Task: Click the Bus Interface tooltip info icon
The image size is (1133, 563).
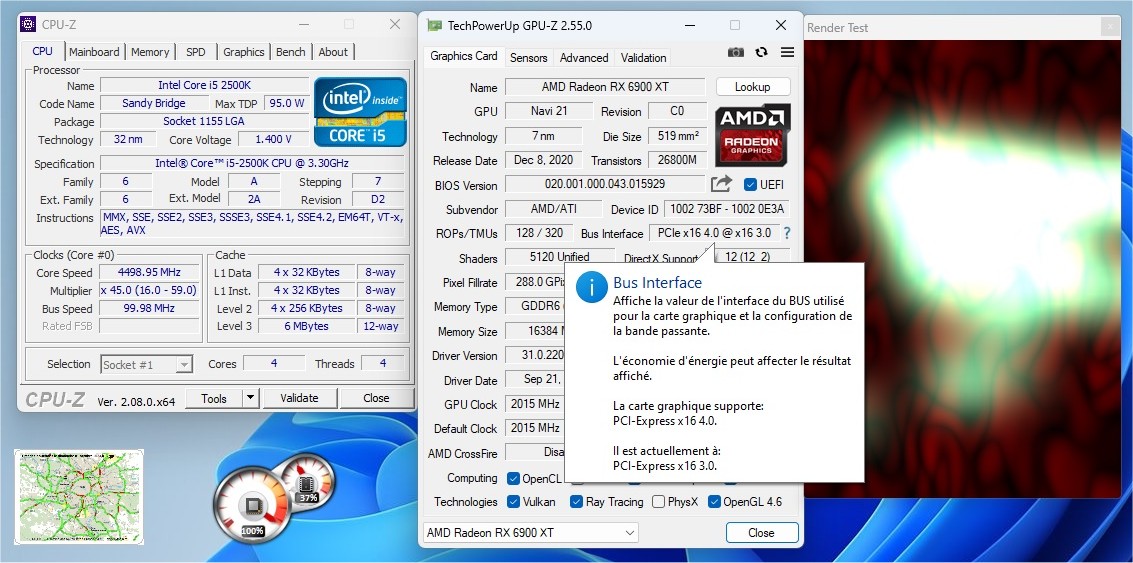Action: pos(592,288)
